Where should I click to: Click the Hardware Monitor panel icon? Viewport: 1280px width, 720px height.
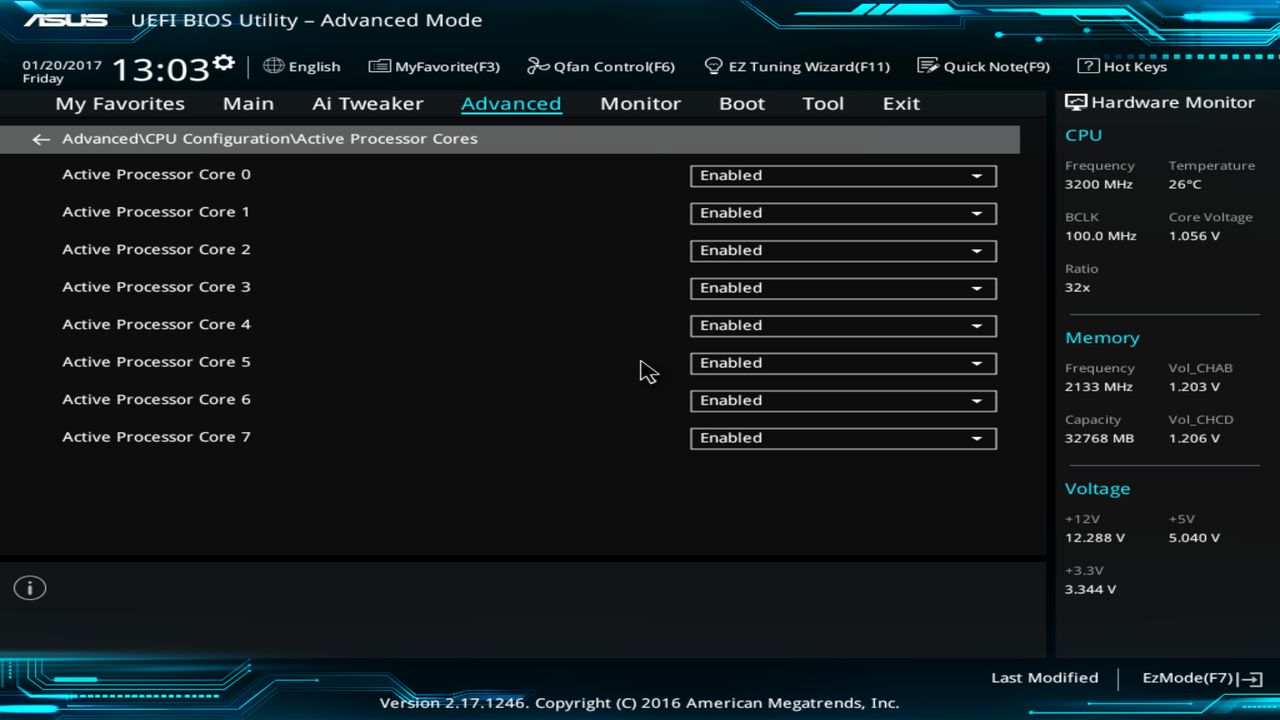pos(1074,101)
